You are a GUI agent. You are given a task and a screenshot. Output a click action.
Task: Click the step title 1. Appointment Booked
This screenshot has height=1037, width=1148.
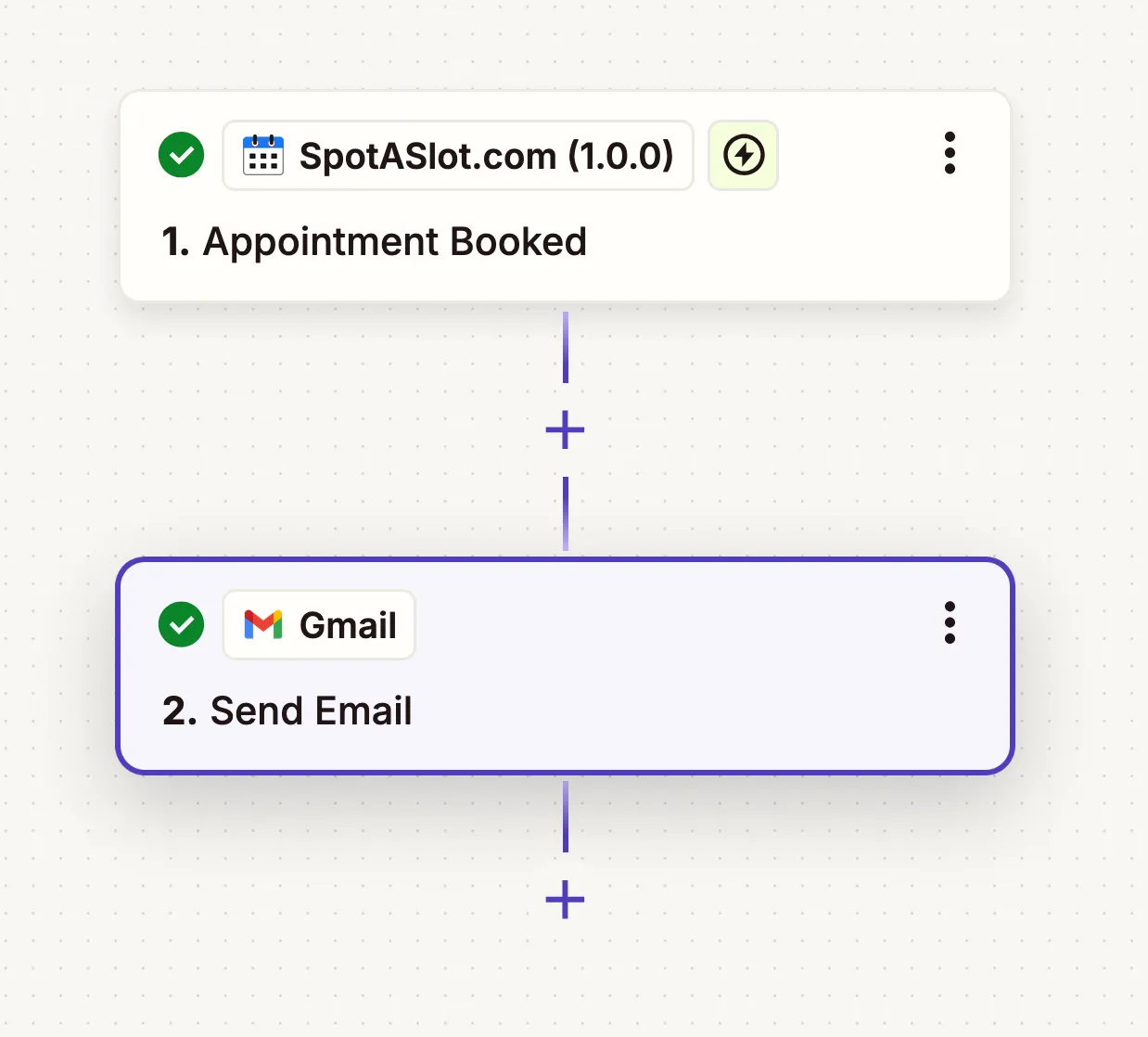(x=374, y=241)
